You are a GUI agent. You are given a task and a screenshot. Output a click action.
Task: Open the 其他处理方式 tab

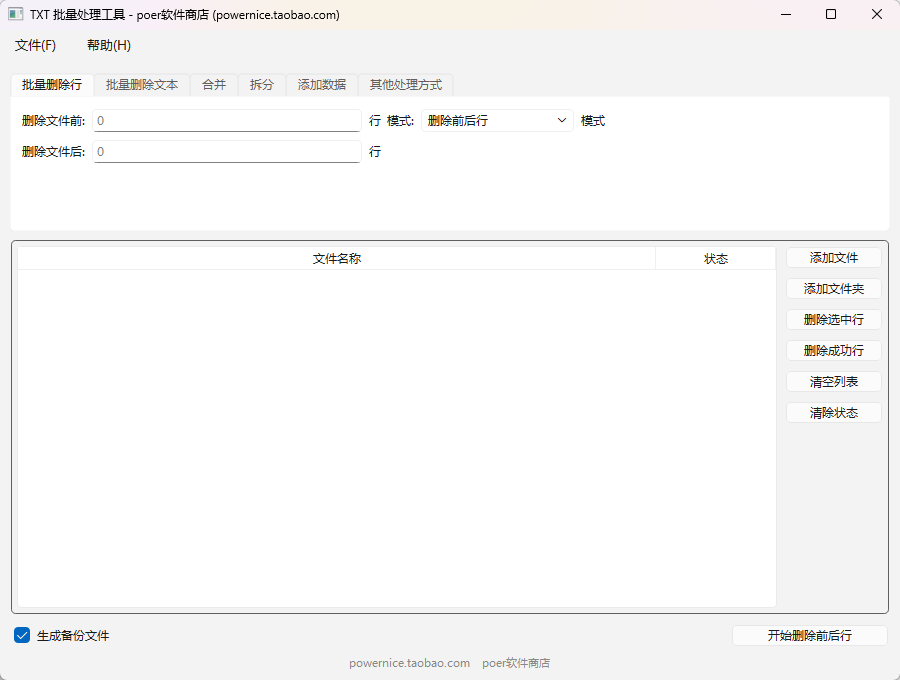(406, 85)
